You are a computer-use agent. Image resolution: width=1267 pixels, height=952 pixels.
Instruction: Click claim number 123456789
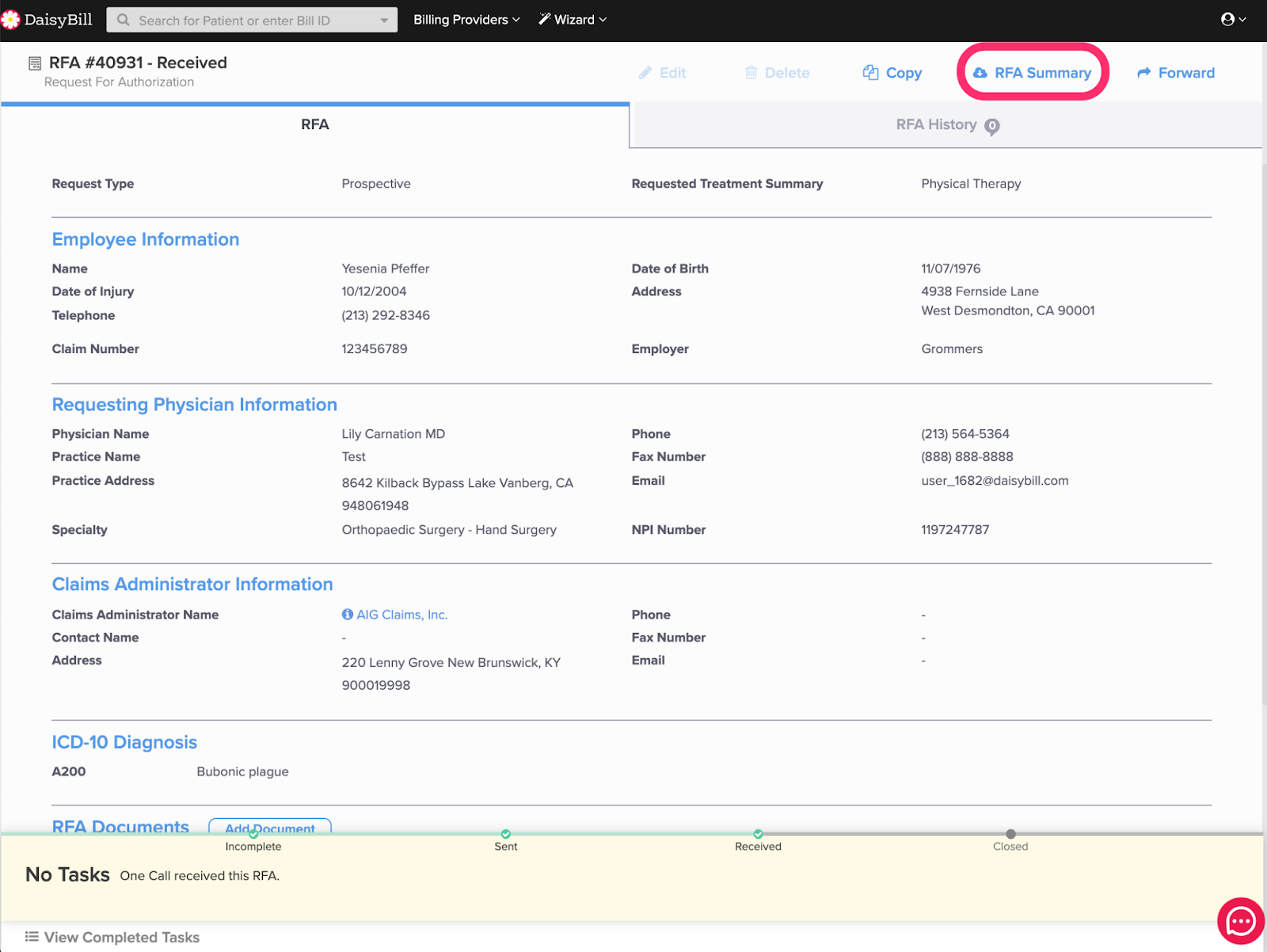(x=375, y=348)
